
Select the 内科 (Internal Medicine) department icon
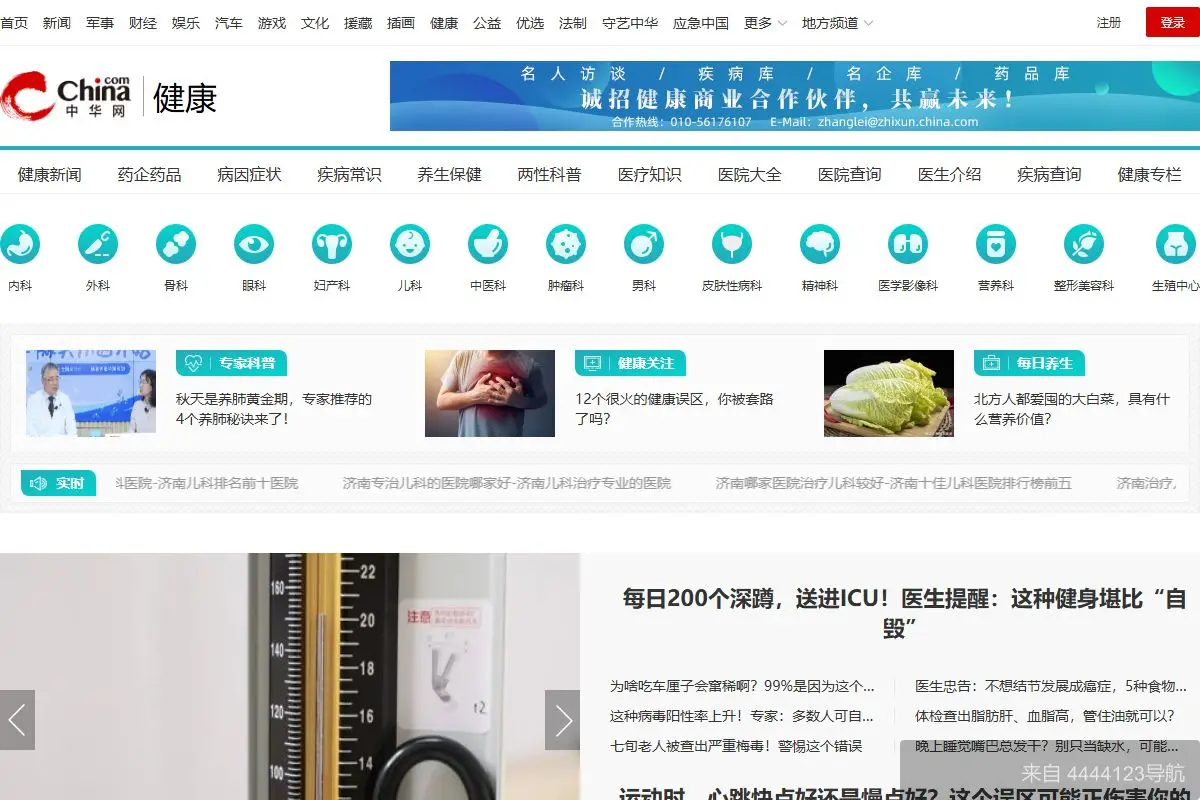pyautogui.click(x=22, y=242)
